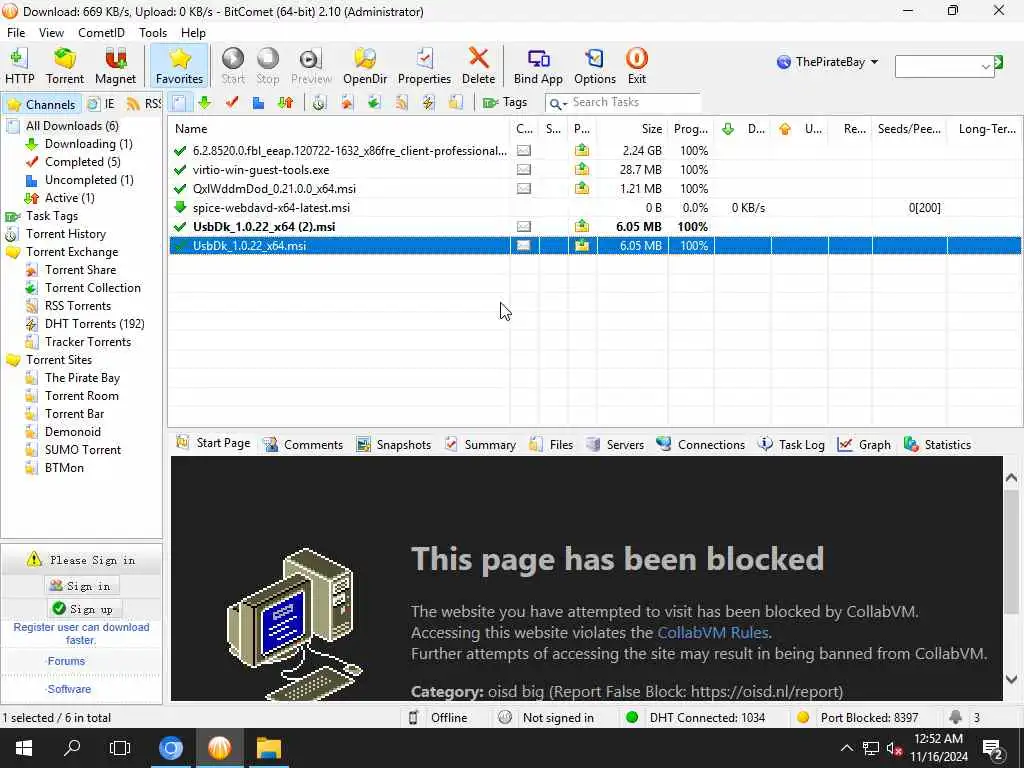Open the View menu
This screenshot has height=768, width=1024.
tap(51, 33)
